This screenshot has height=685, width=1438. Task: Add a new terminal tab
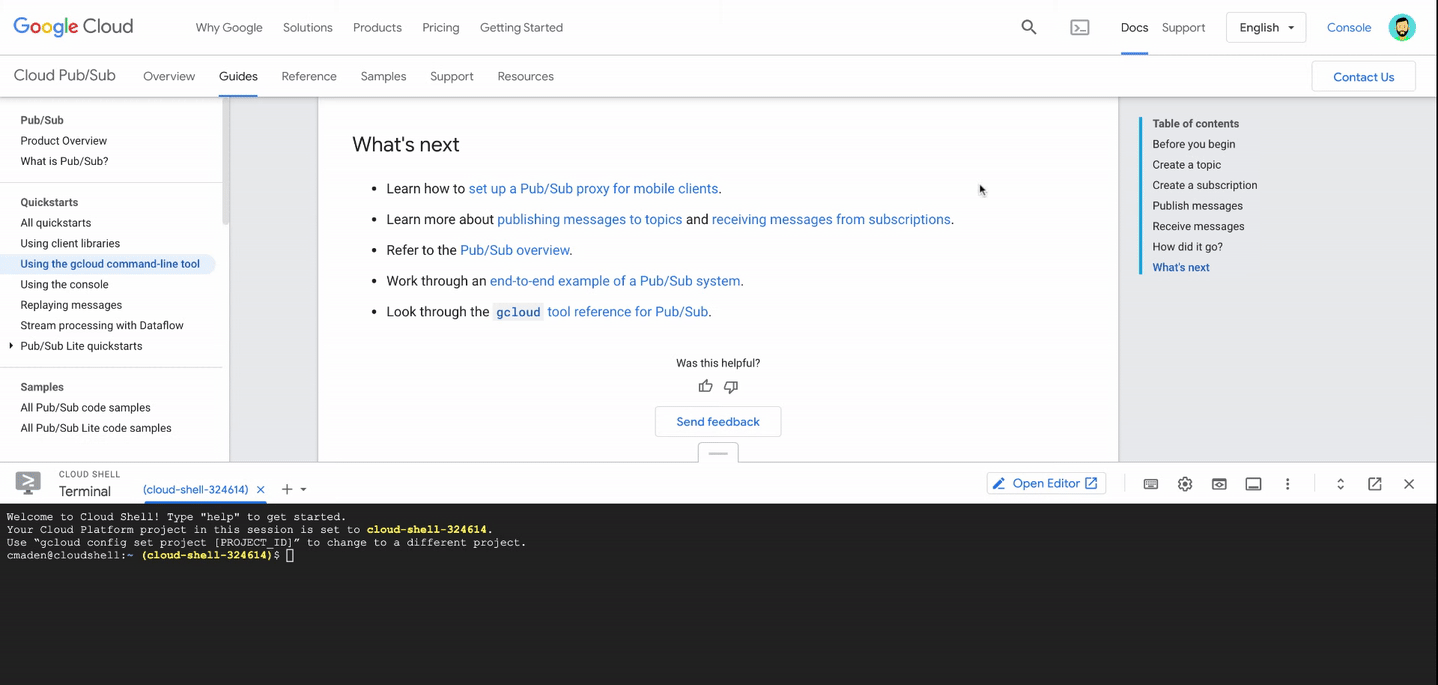click(287, 489)
